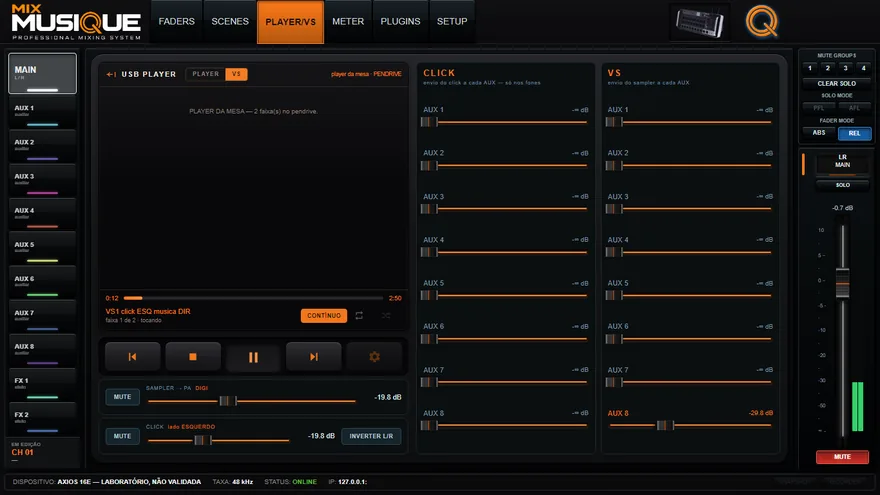Skip to previous track in USB player
Screen dimensions: 880x495
coord(132,356)
